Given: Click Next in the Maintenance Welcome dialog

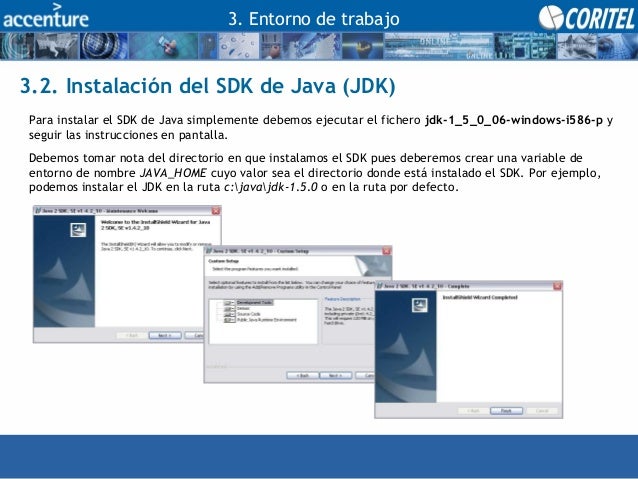Looking at the screenshot, I should coord(165,335).
